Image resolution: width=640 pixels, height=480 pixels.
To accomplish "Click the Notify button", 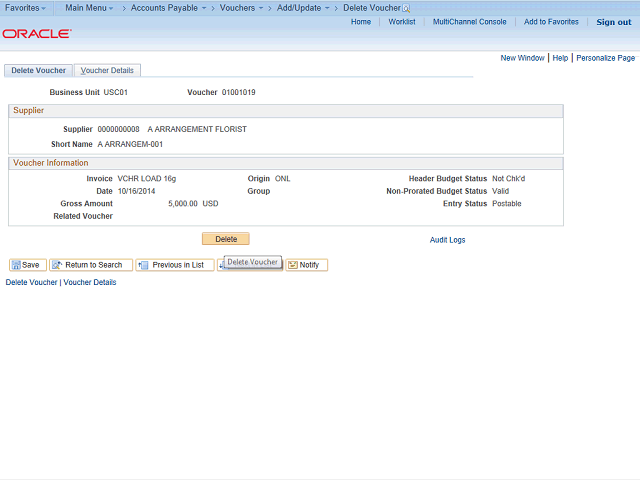I will (307, 265).
